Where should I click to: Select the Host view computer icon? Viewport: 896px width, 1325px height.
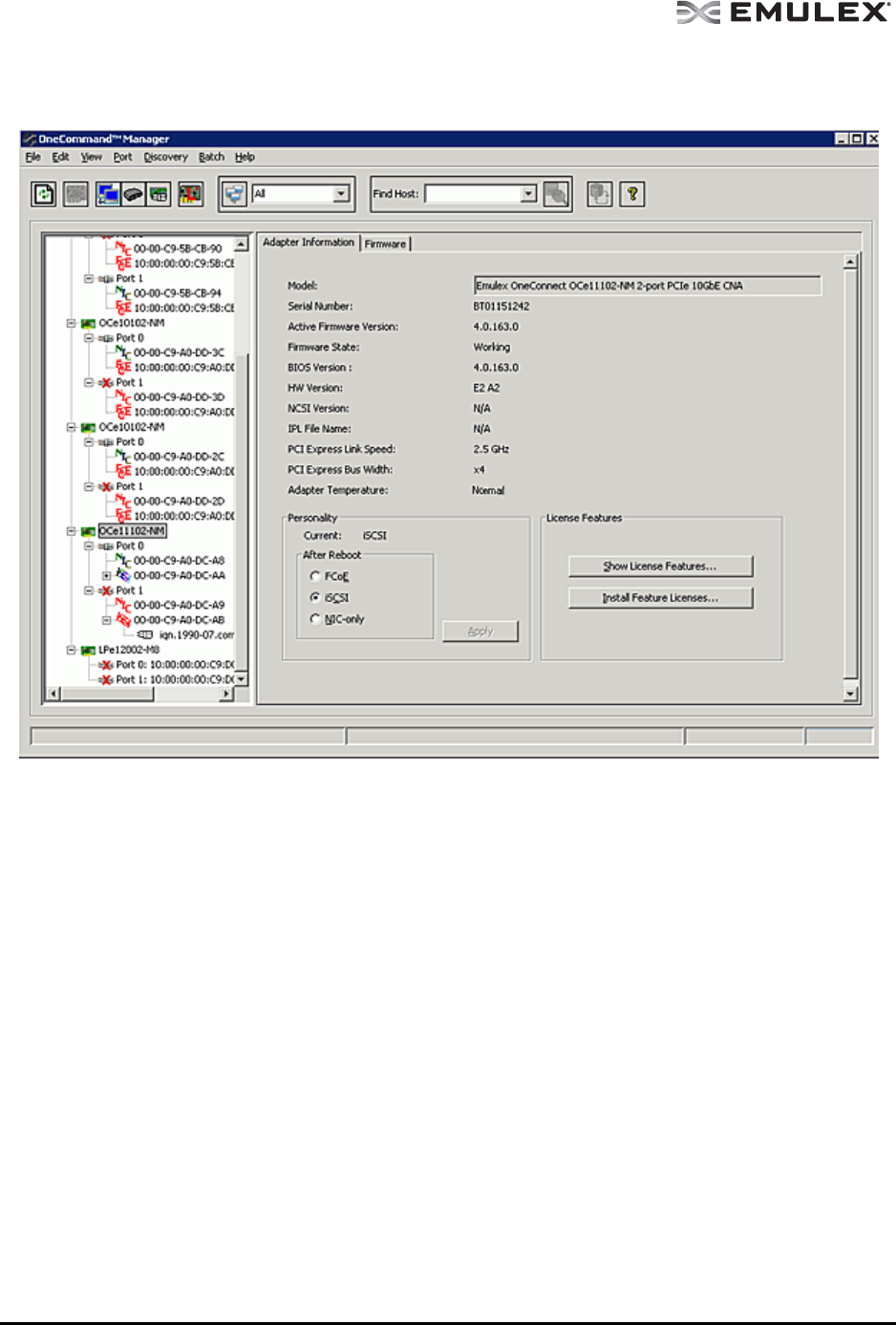point(108,194)
